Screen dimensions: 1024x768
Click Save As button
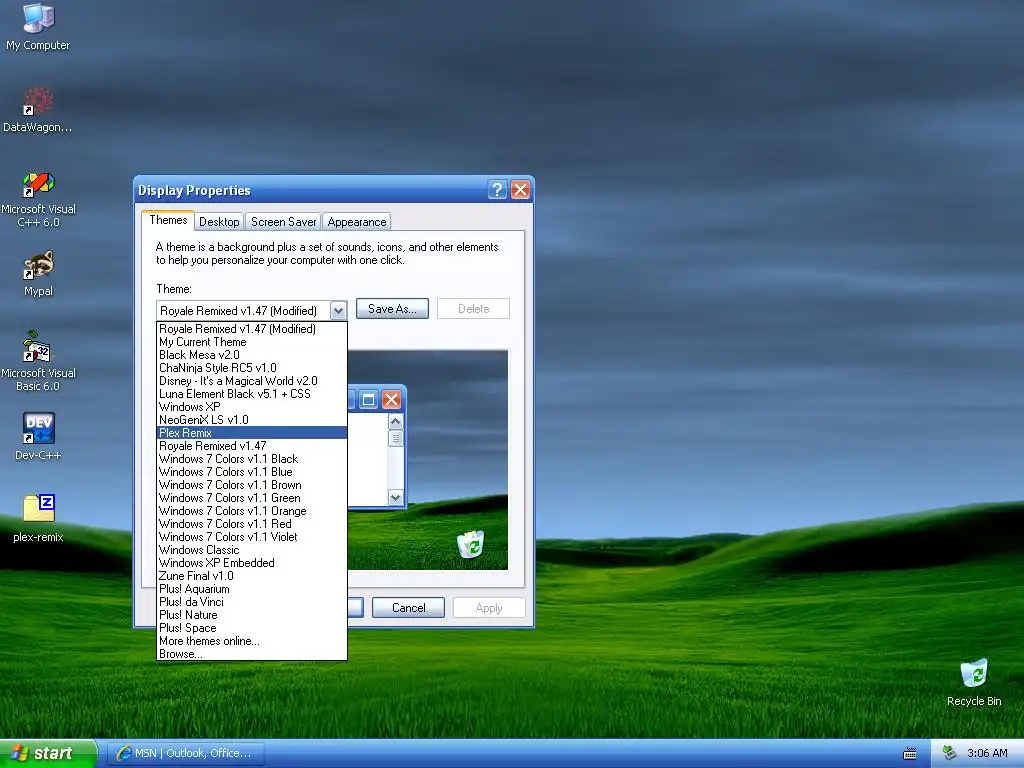[392, 309]
